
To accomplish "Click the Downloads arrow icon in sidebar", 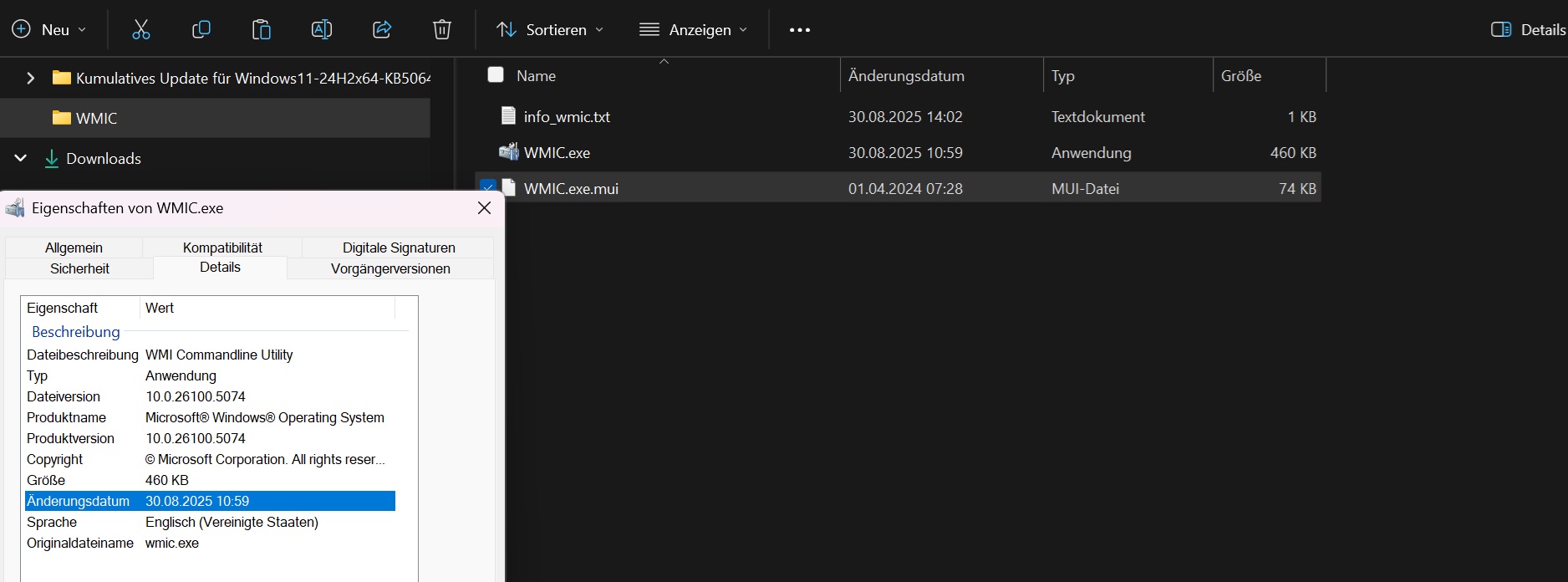I will 52,158.
